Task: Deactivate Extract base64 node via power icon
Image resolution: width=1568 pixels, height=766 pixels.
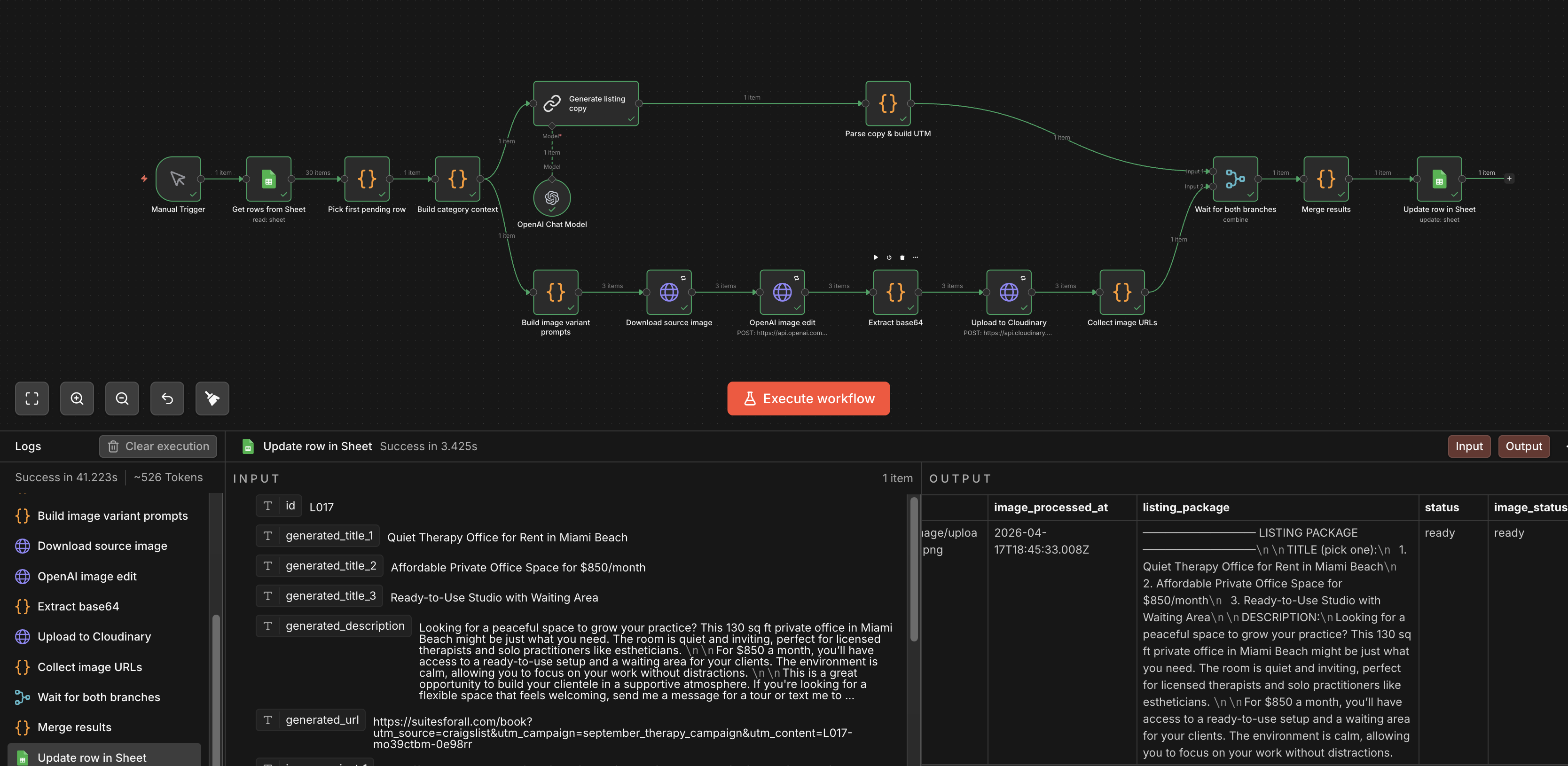Action: tap(889, 258)
